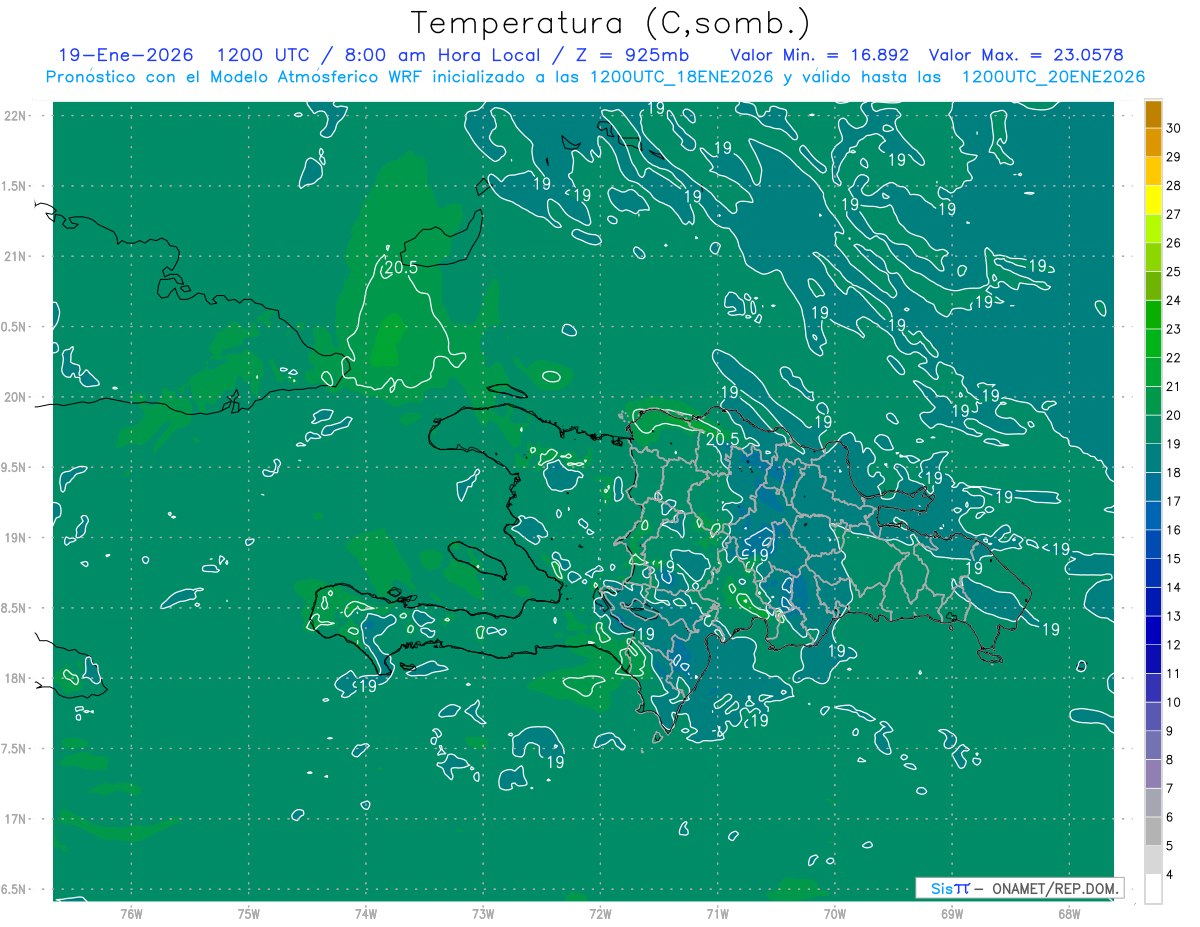Click the '8.5N' latitude label
The height and width of the screenshot is (927, 1200).
point(15,608)
